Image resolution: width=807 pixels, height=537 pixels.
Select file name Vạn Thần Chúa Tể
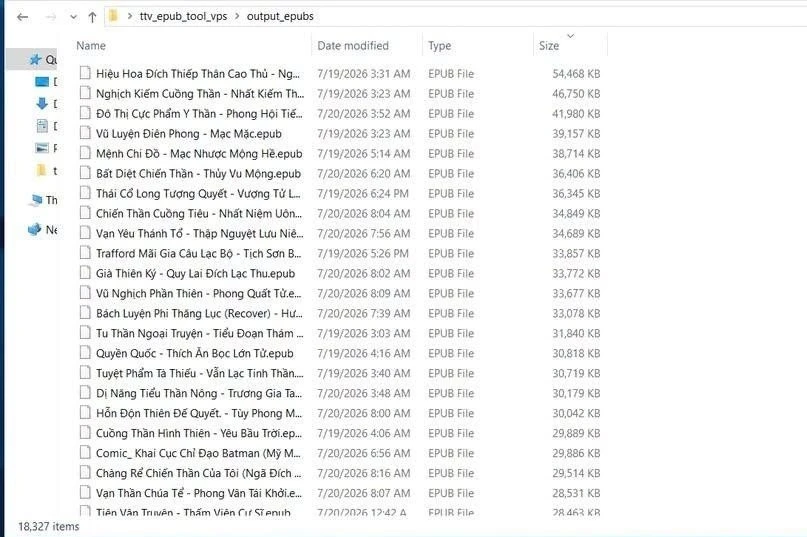tap(199, 493)
